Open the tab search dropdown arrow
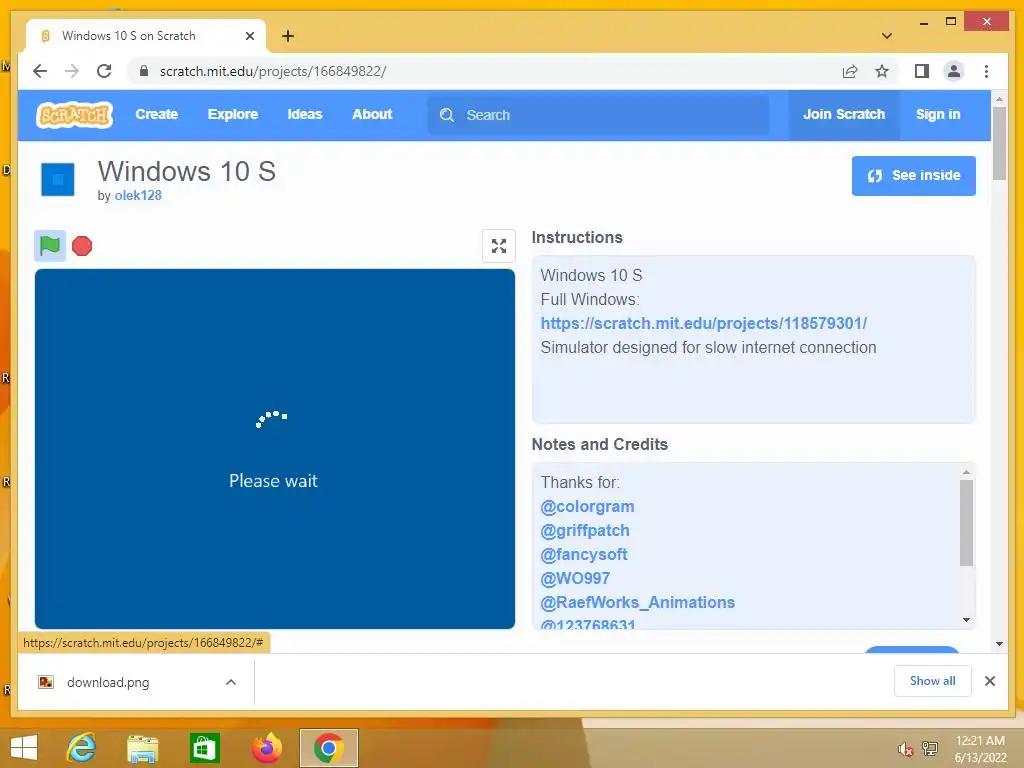Screen dimensions: 1024x768 coord(886,36)
